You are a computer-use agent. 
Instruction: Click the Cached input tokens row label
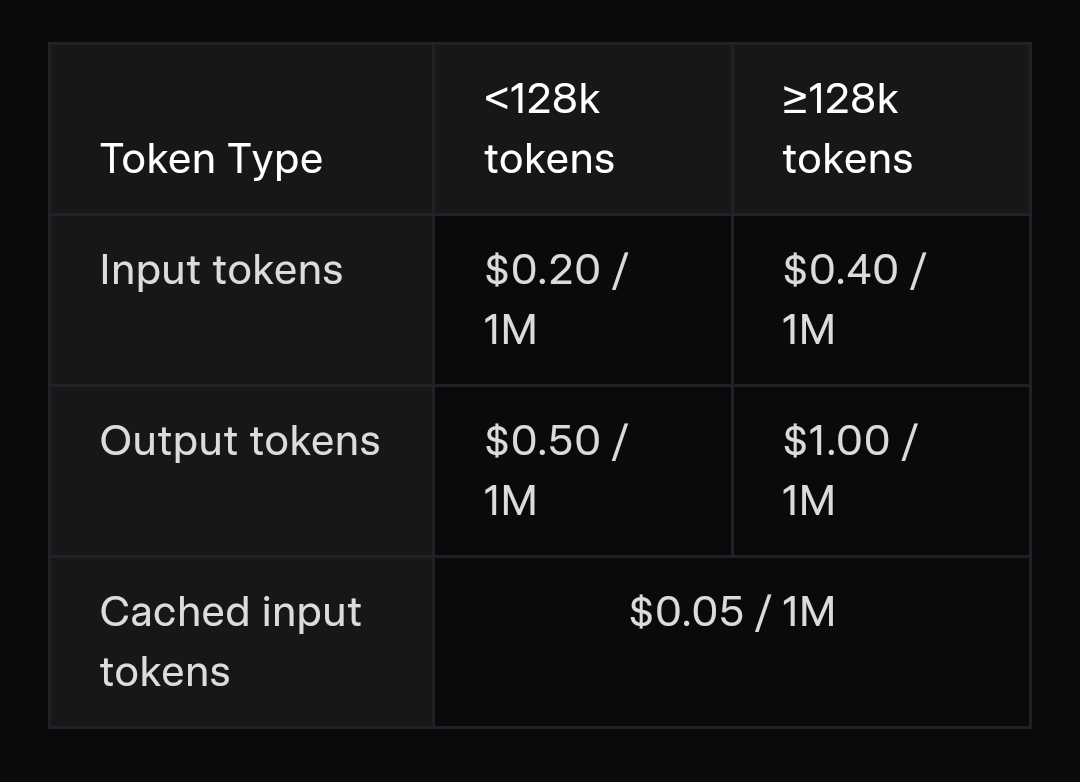click(230, 641)
